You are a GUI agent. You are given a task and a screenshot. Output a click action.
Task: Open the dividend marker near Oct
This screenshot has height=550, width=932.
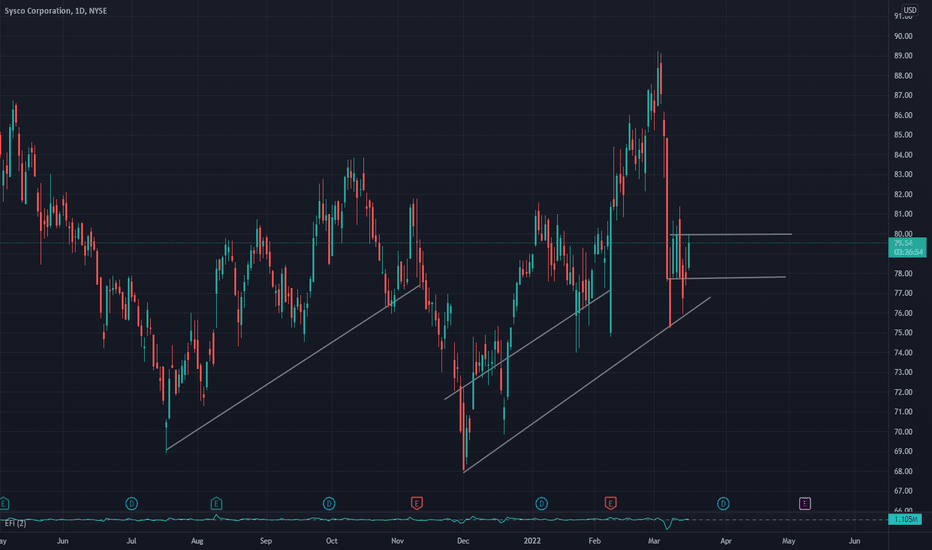329,504
